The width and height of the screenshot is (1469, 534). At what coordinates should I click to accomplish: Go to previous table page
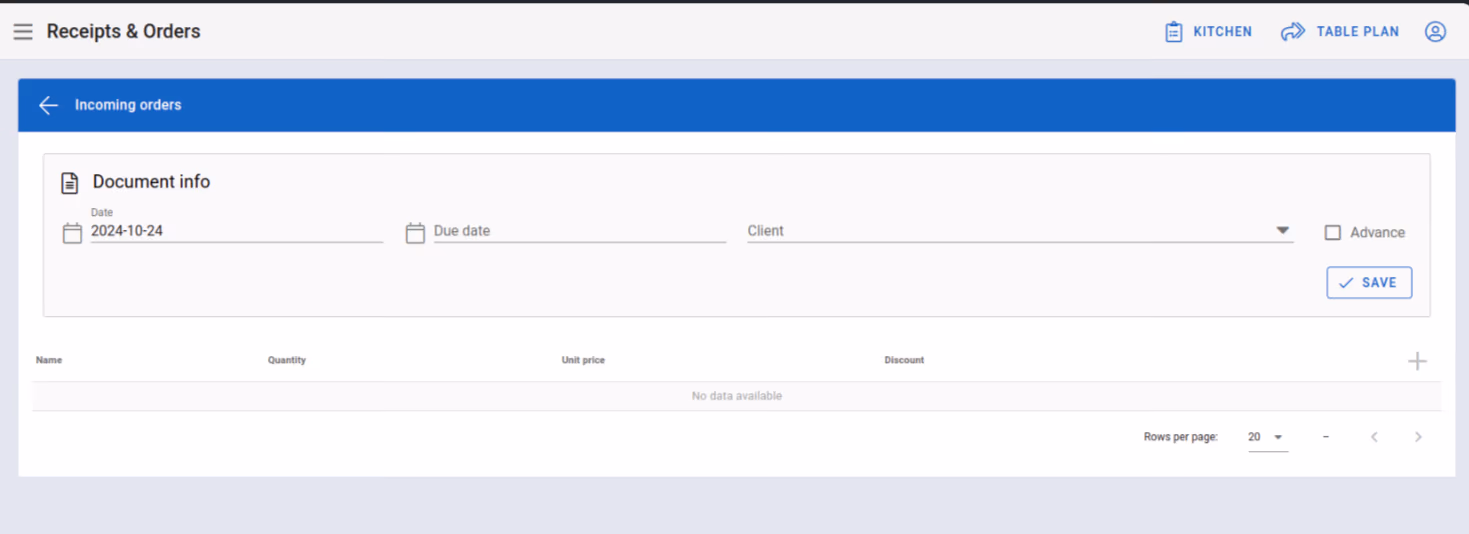1374,437
